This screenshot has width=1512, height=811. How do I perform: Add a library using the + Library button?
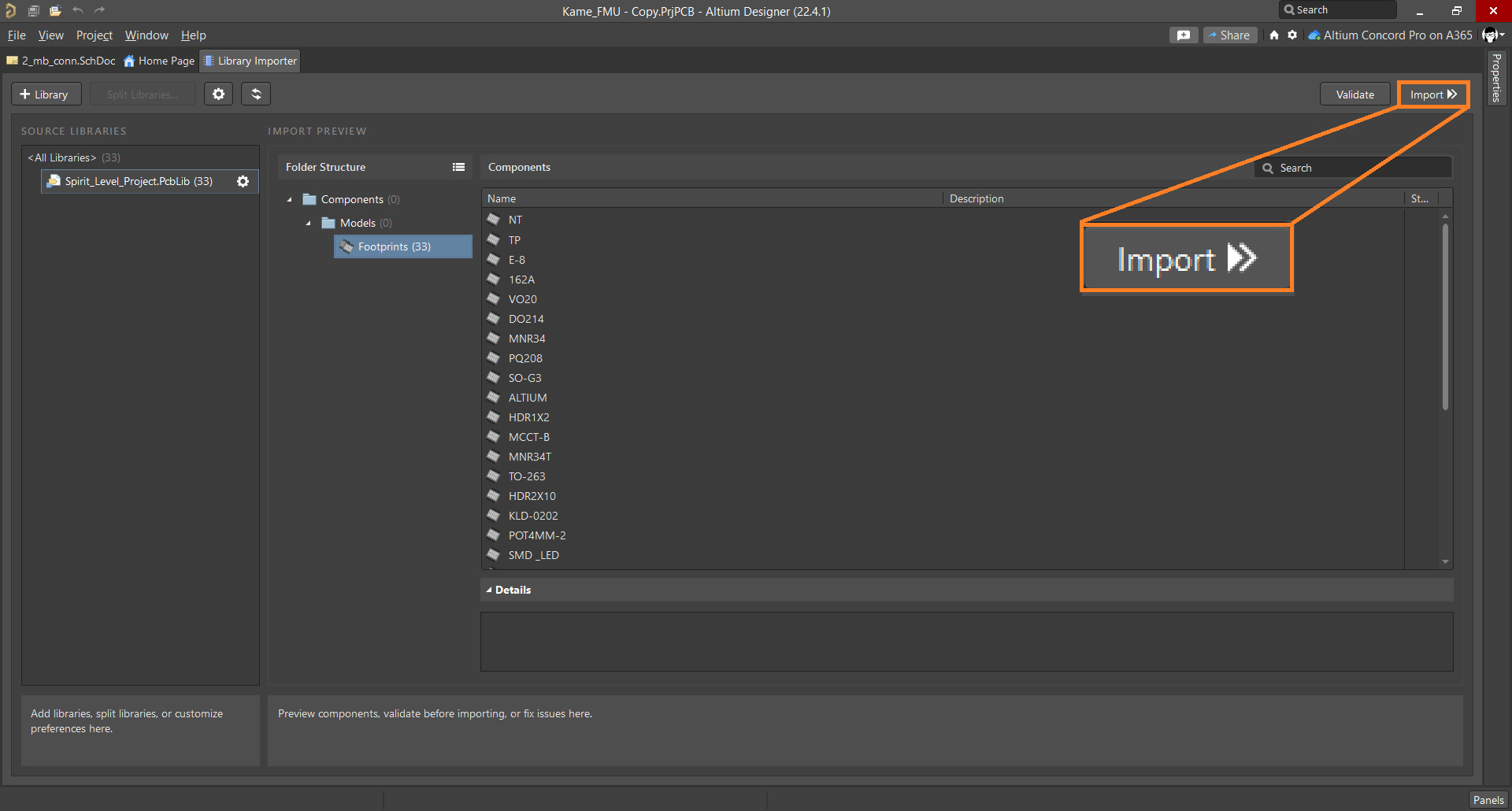pos(46,94)
